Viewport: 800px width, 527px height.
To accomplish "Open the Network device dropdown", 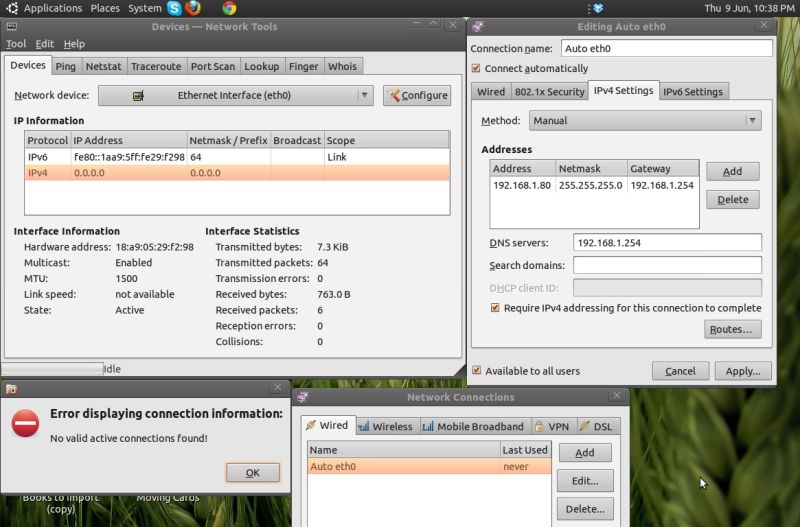I will pos(236,95).
